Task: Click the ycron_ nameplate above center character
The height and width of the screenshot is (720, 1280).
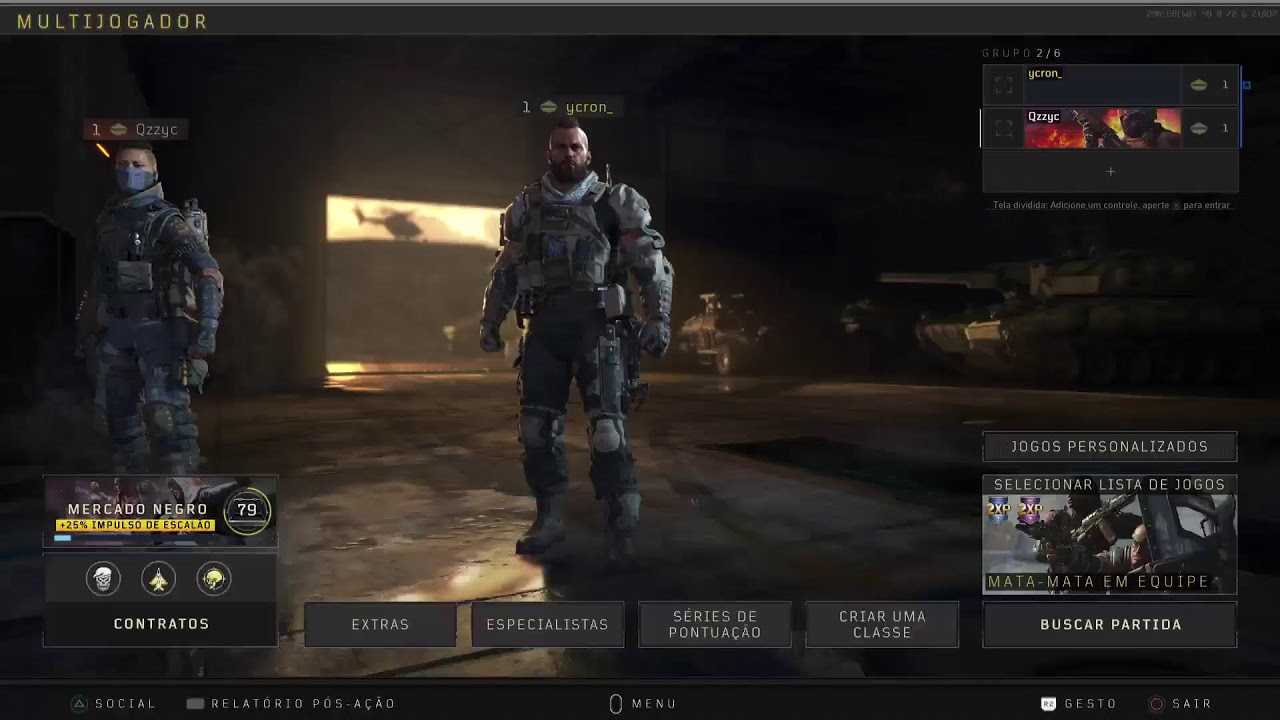Action: 568,107
